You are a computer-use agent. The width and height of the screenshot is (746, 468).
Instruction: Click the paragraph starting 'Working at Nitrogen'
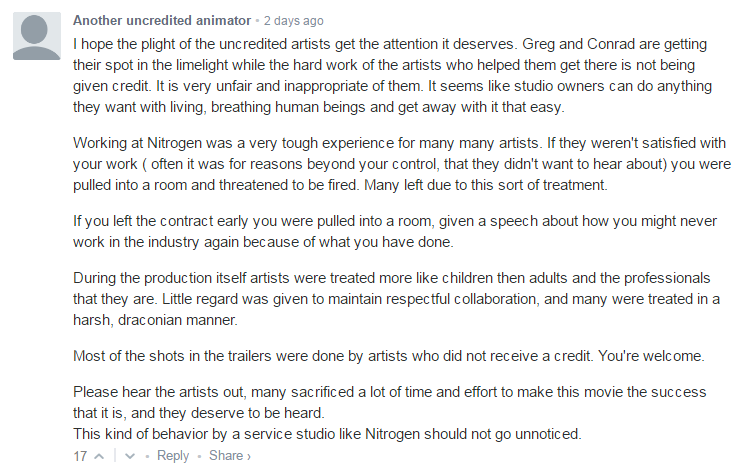pyautogui.click(x=402, y=164)
